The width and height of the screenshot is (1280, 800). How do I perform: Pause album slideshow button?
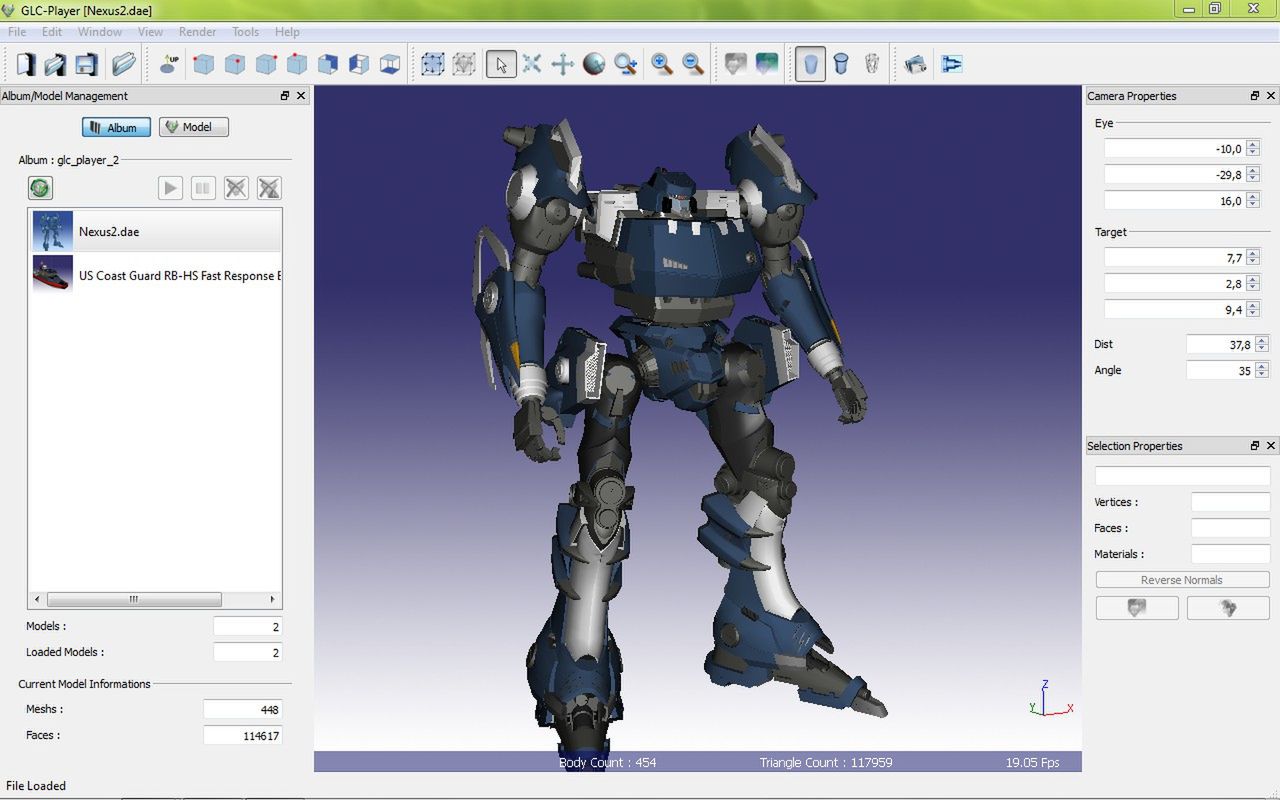pyautogui.click(x=203, y=188)
